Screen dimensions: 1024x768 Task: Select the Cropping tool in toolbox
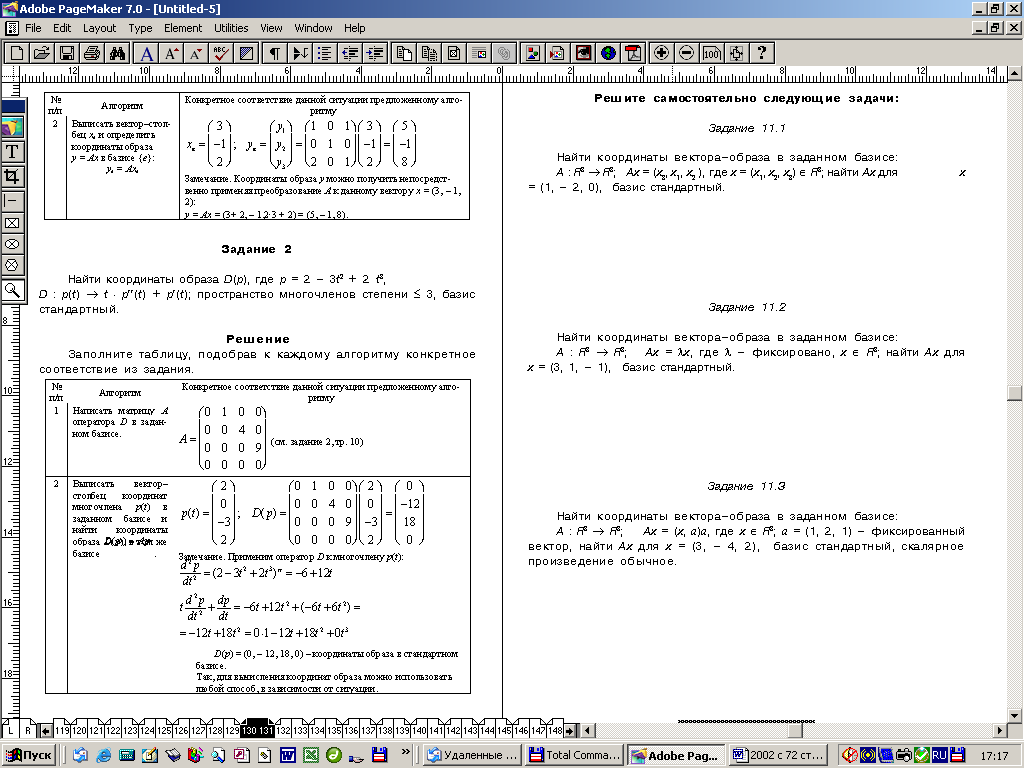click(x=12, y=176)
